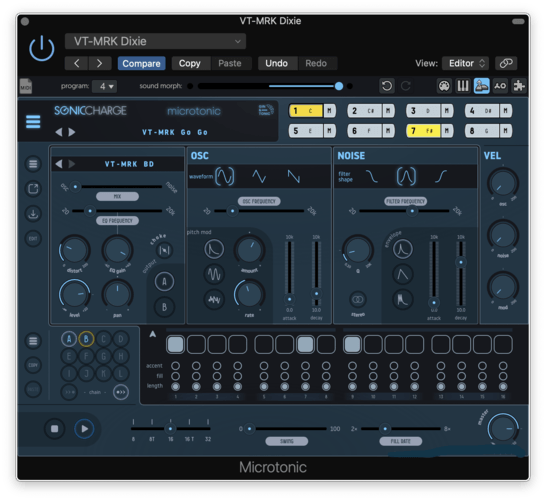
Task: Click the highlighted joystick controller icon
Action: point(482,86)
